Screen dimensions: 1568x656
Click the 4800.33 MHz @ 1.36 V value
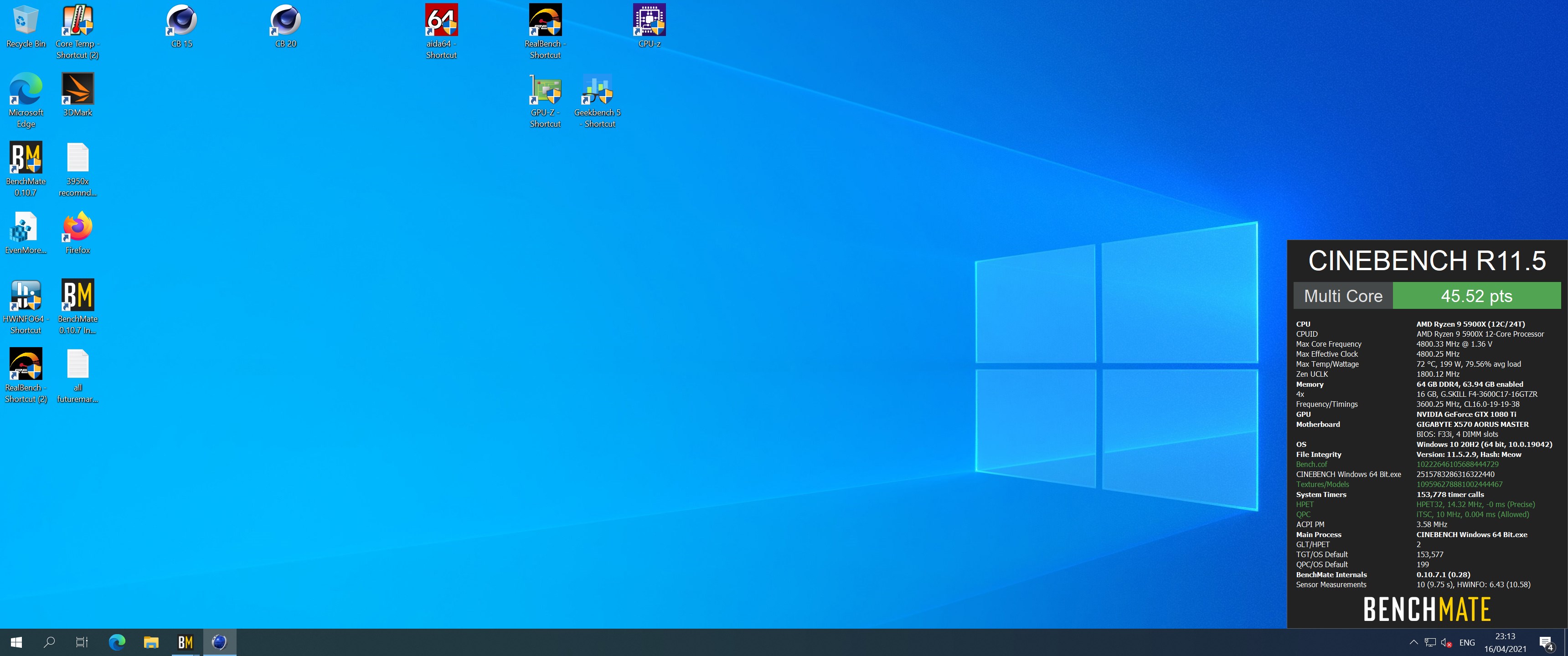(x=1454, y=344)
